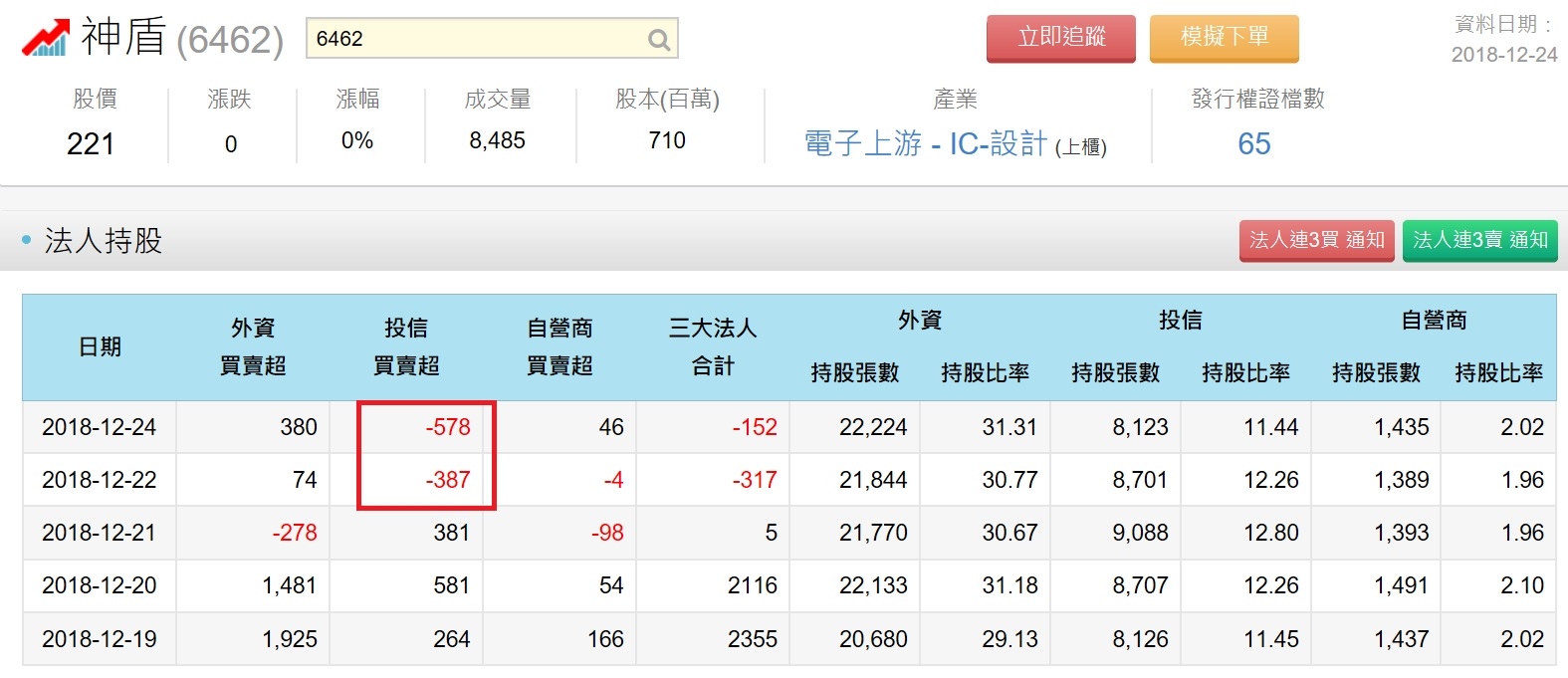The image size is (1568, 678).
Task: Click the 法人連3賣 通知 button
Action: click(x=1480, y=240)
